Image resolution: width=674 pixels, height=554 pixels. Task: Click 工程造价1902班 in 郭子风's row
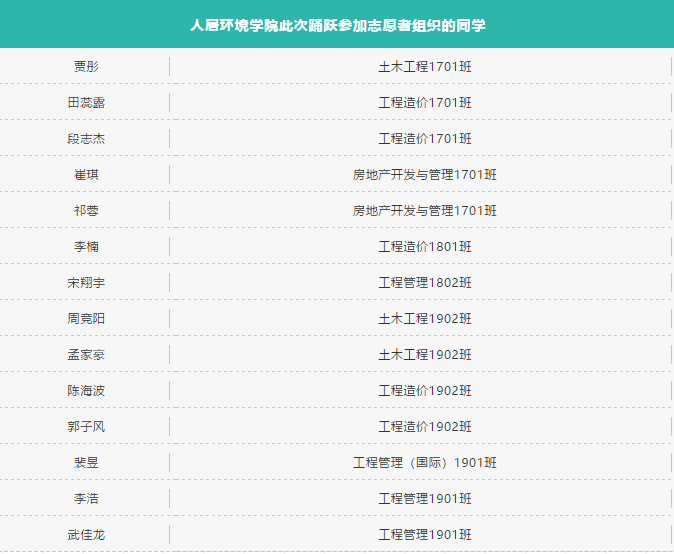(425, 426)
